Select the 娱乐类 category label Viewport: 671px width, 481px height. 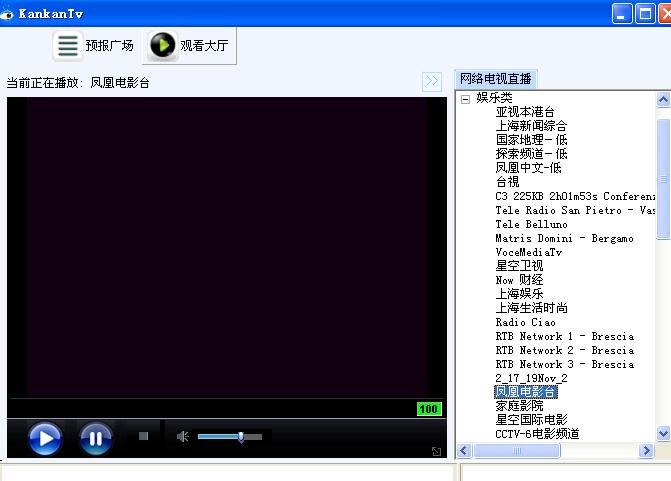point(494,98)
